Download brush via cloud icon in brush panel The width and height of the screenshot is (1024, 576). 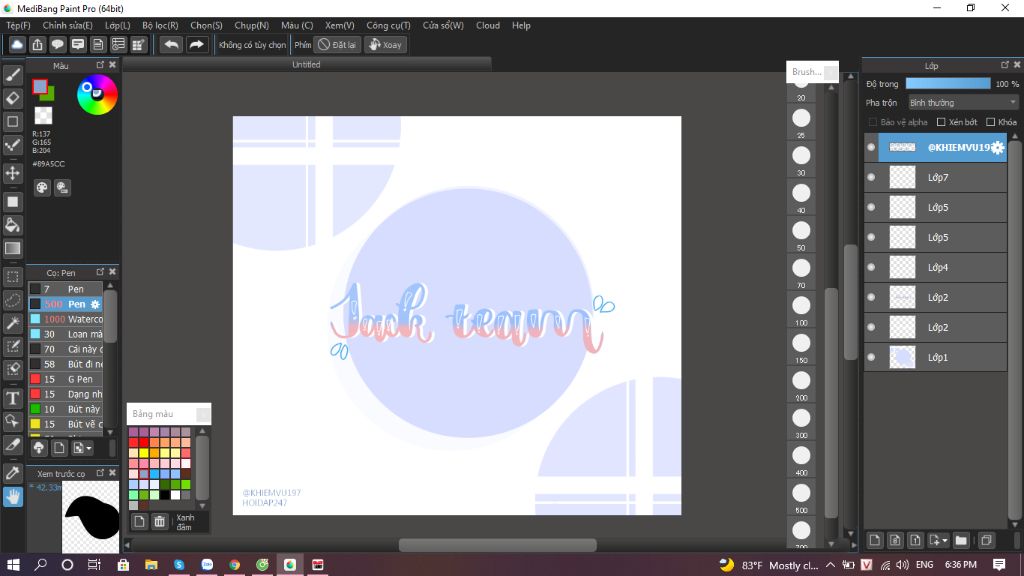pos(39,448)
